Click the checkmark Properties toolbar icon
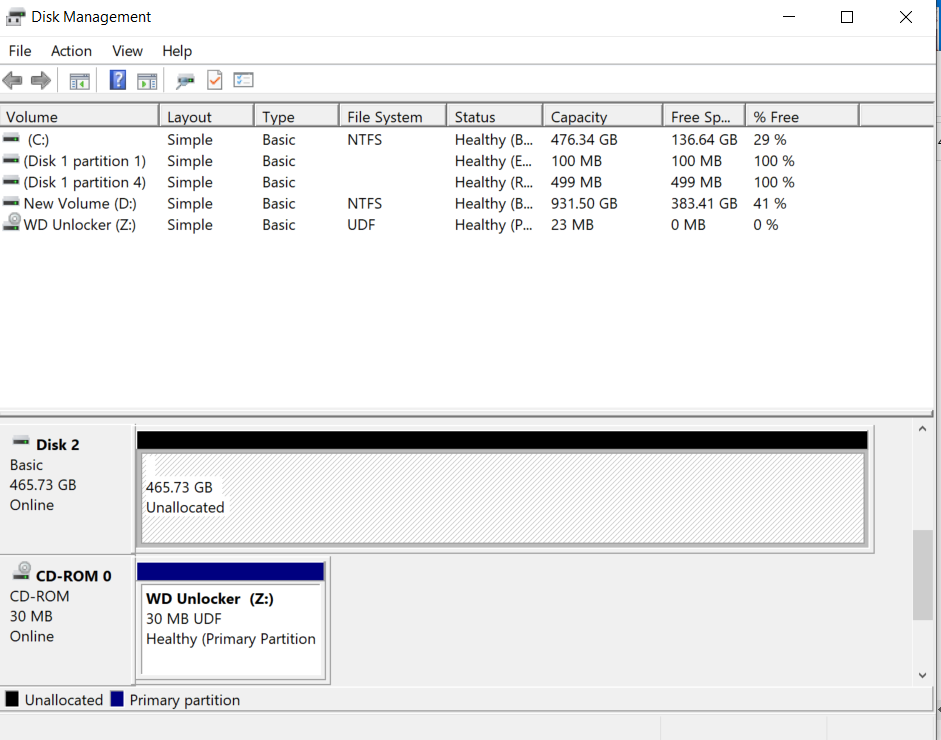 pos(214,80)
